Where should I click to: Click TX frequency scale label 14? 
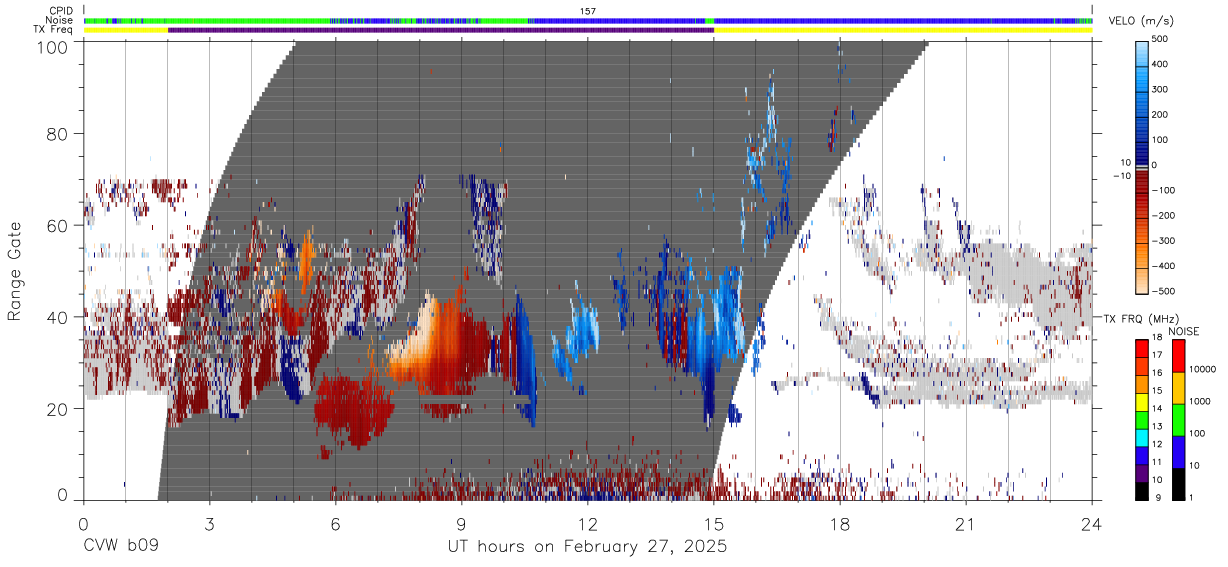pos(1157,410)
